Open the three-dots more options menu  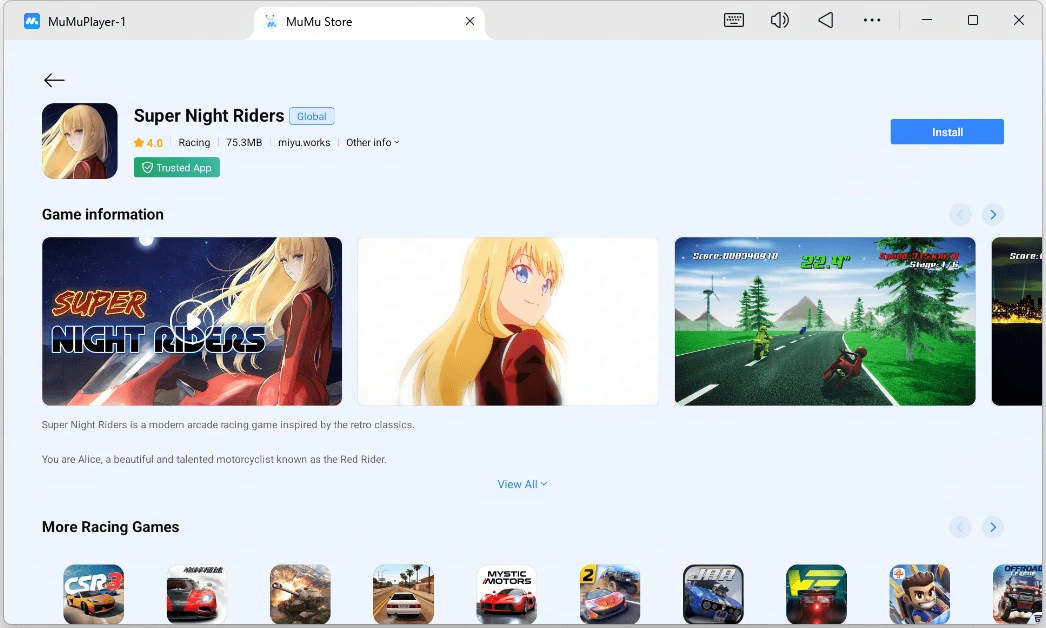click(872, 20)
